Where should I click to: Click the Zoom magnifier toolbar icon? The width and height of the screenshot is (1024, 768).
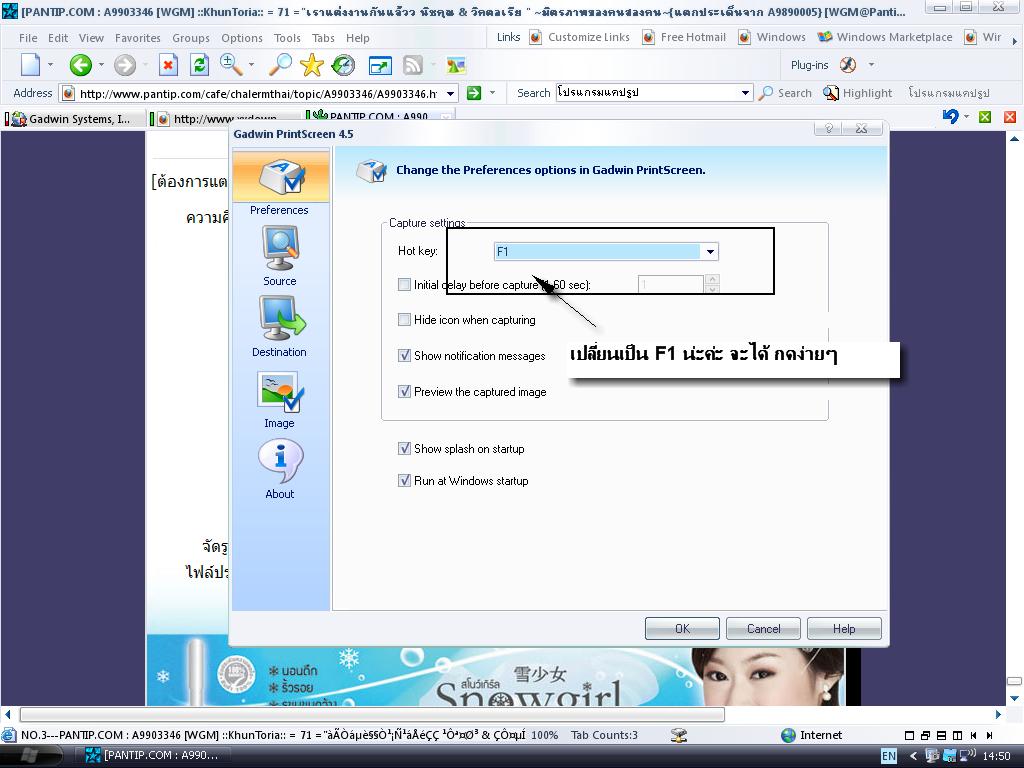click(231, 64)
